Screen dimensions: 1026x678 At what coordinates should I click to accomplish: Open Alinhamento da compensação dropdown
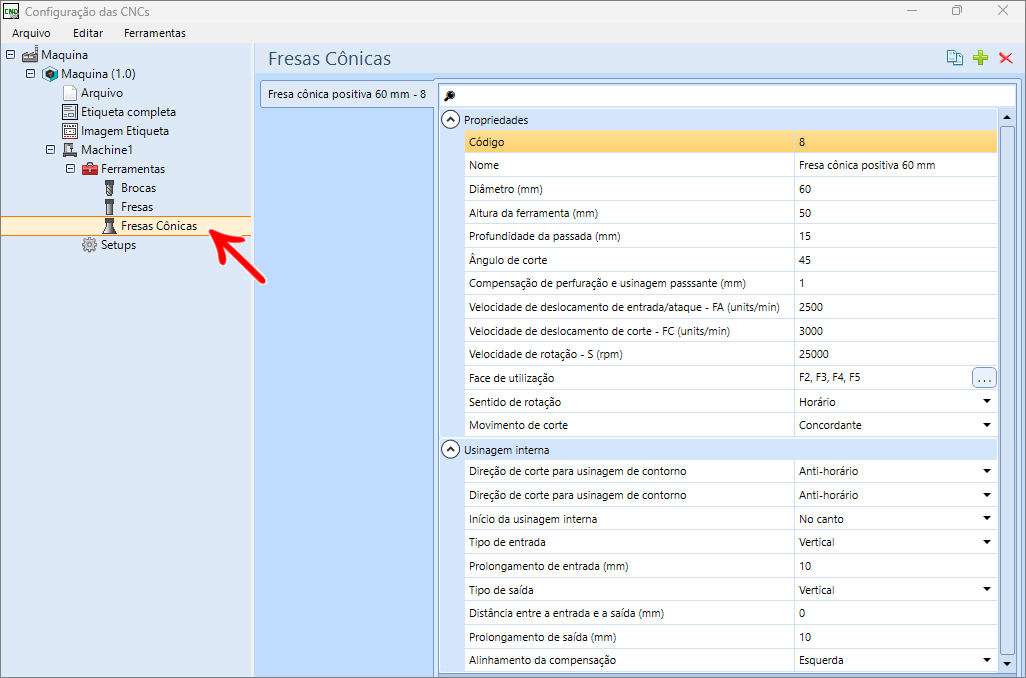(987, 660)
